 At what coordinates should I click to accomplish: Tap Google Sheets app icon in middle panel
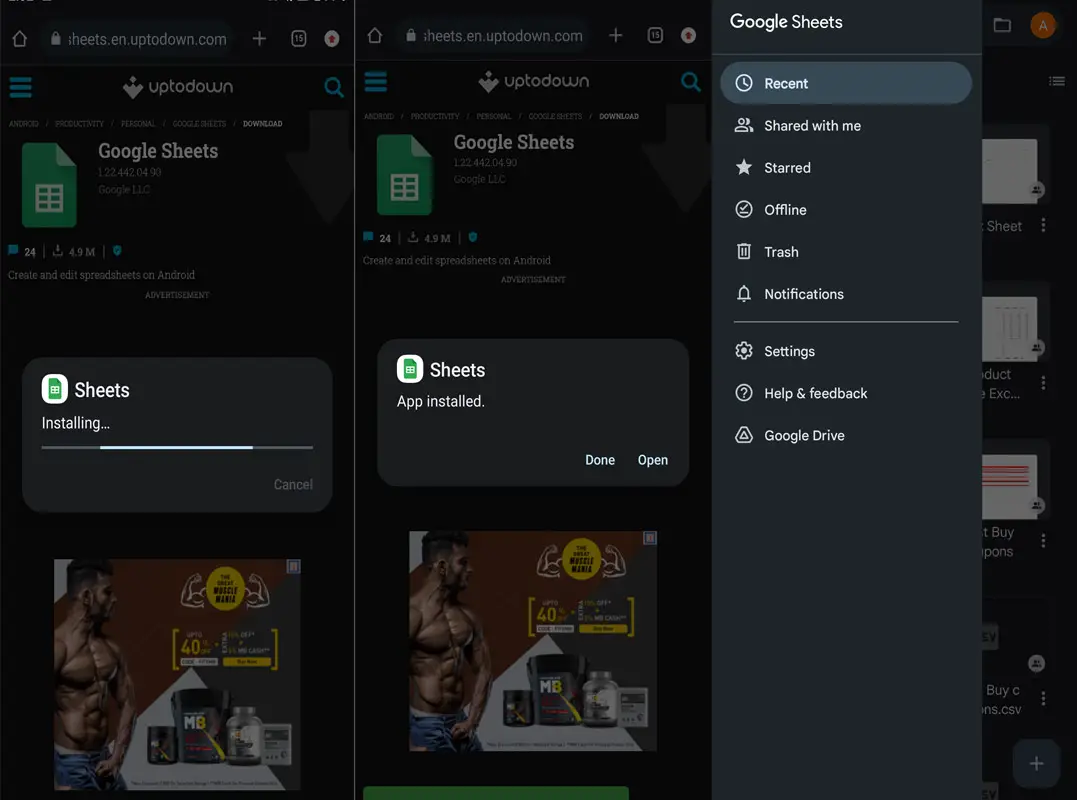pos(405,174)
